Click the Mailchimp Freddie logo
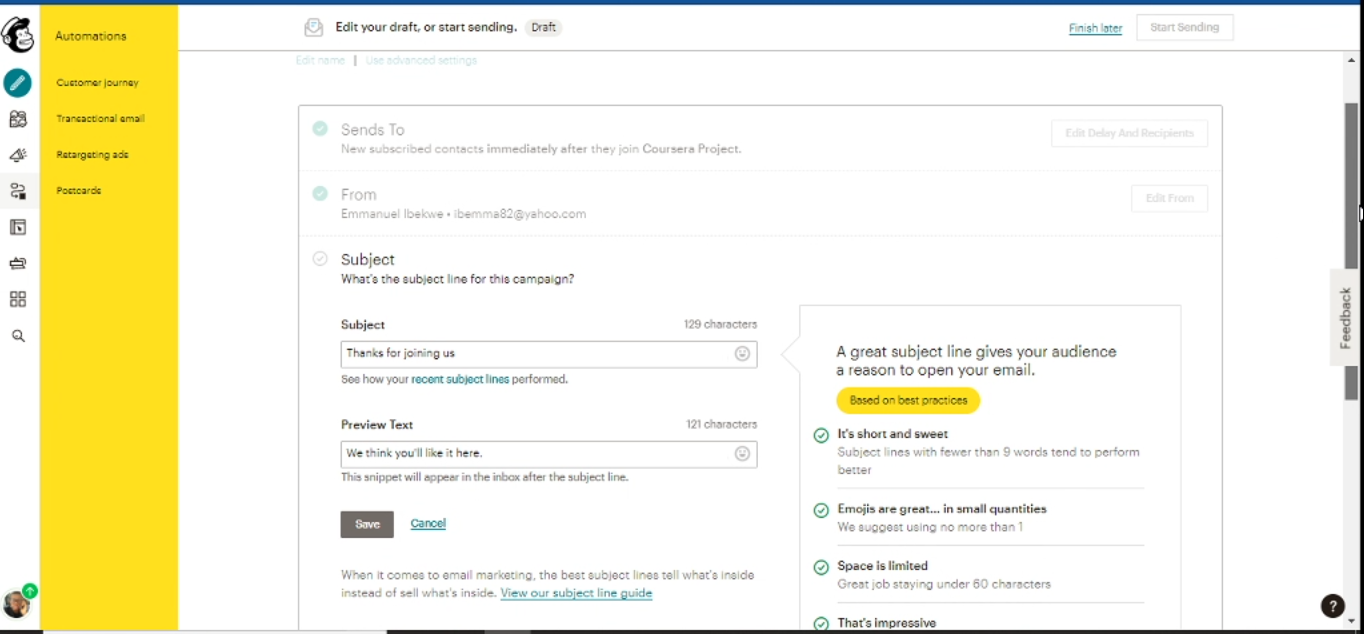This screenshot has width=1368, height=634. [18, 36]
